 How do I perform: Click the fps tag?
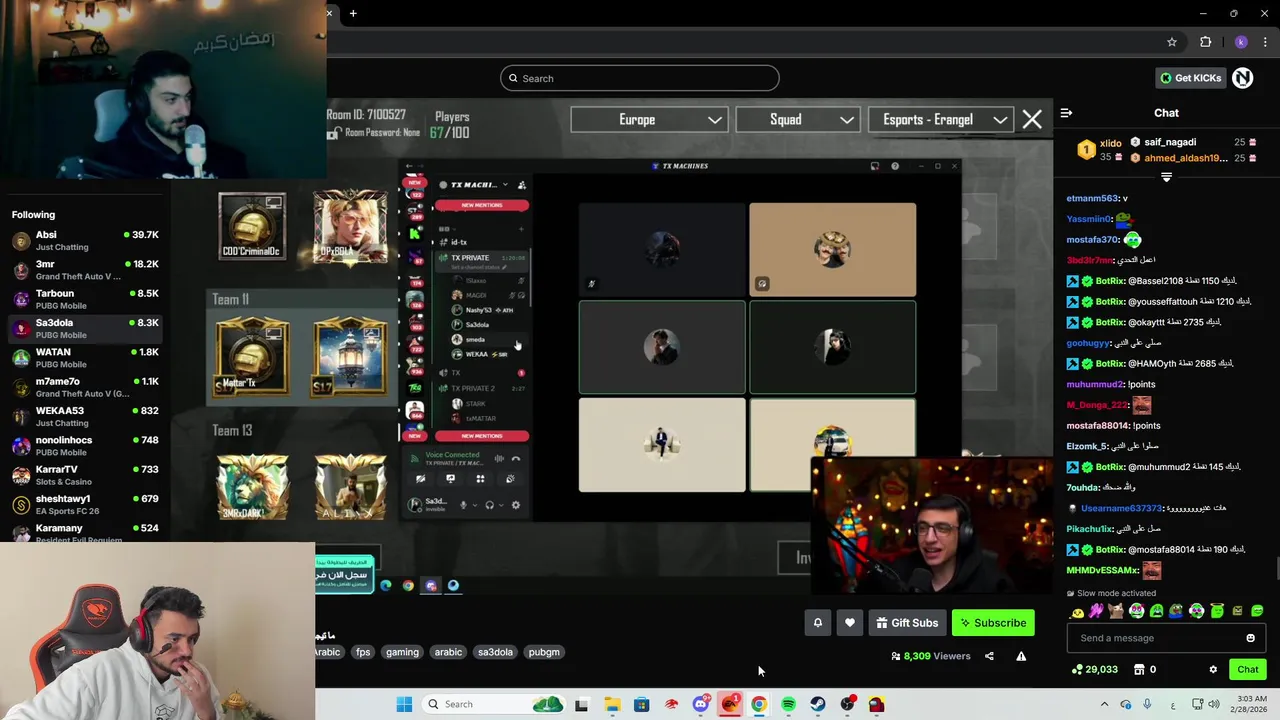tap(363, 652)
